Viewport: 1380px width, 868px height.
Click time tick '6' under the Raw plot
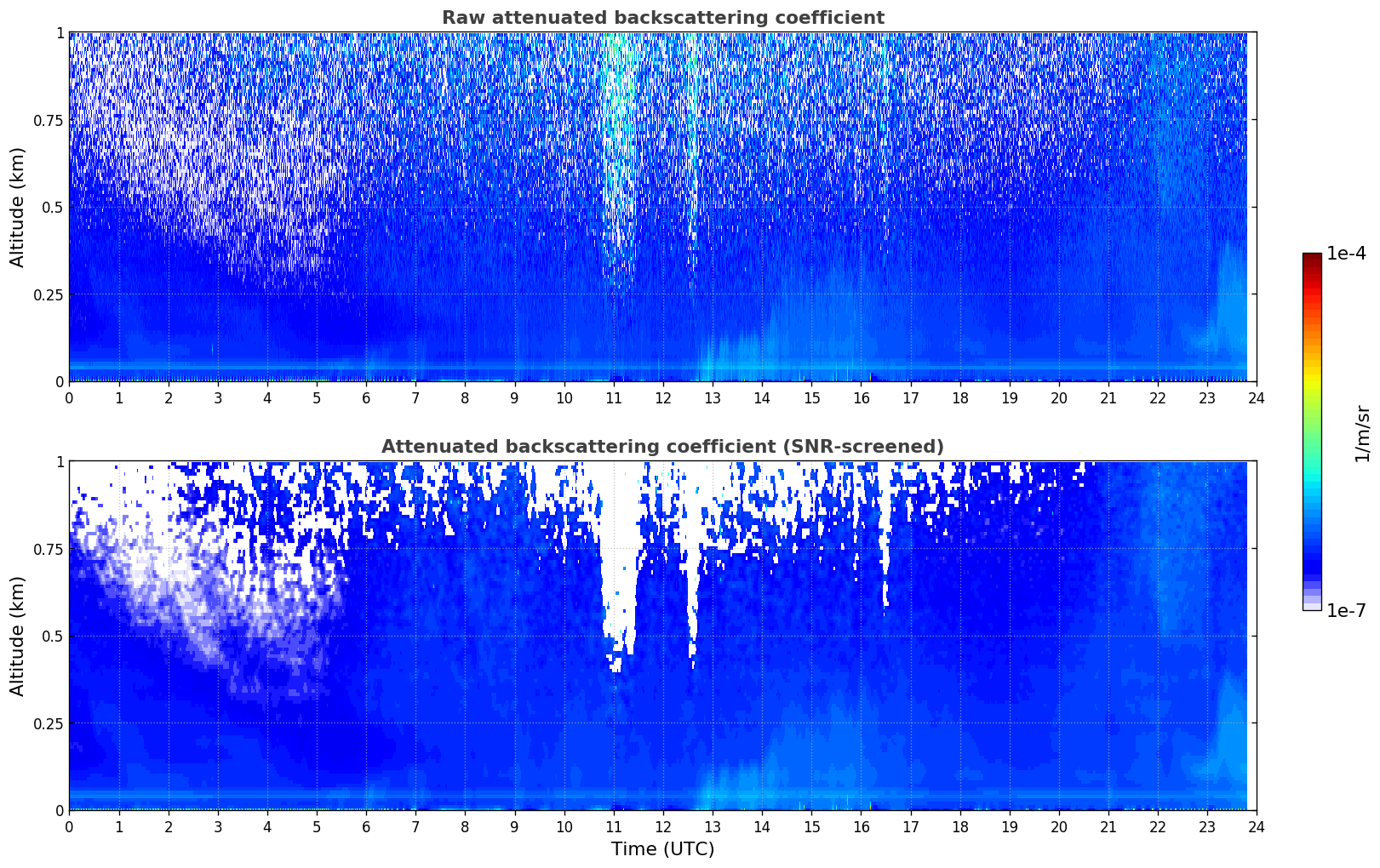click(x=366, y=397)
